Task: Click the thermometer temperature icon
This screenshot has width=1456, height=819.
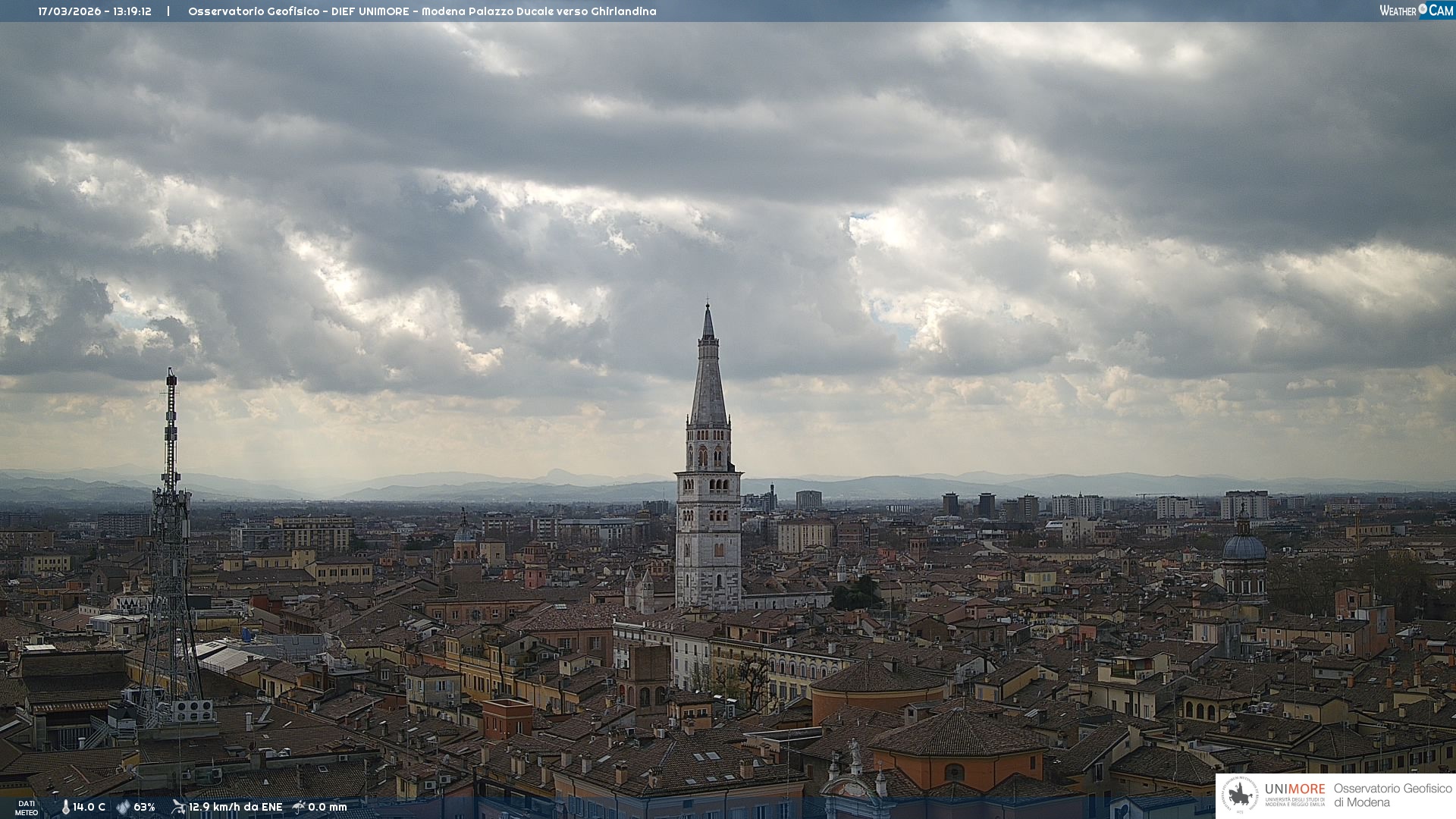Action: pyautogui.click(x=65, y=807)
